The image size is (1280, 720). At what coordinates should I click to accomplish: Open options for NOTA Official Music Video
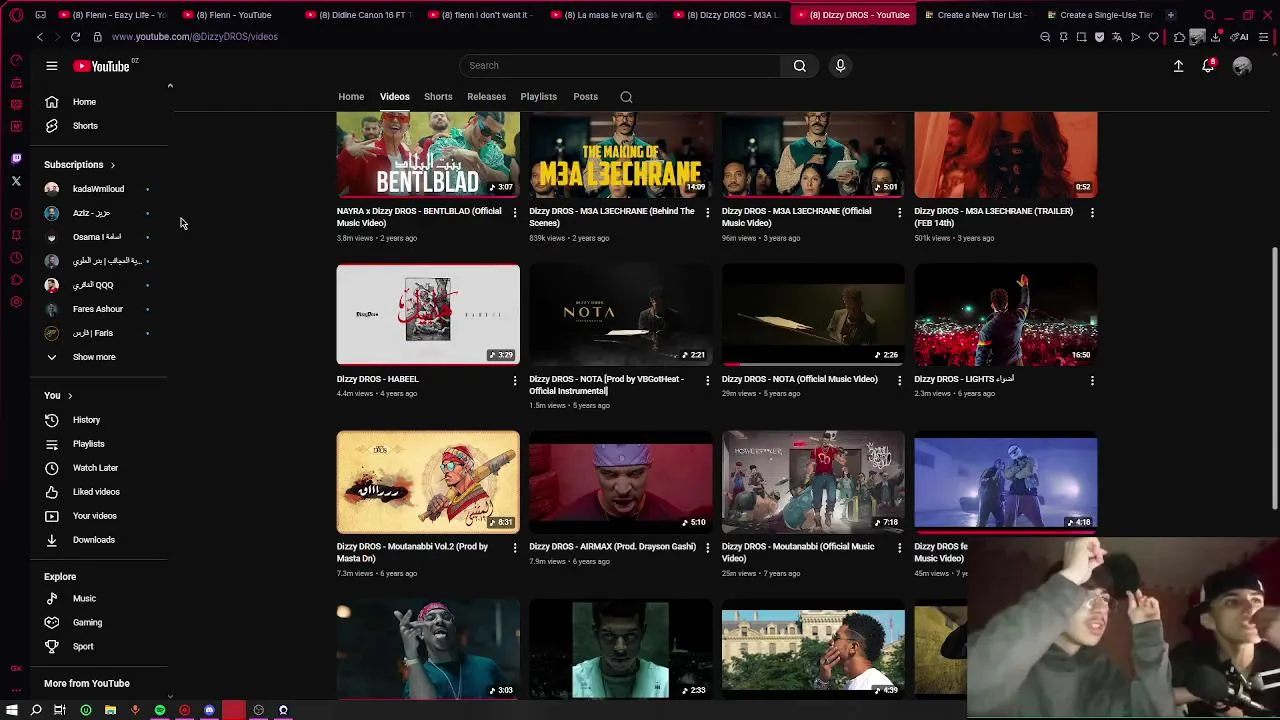point(899,380)
